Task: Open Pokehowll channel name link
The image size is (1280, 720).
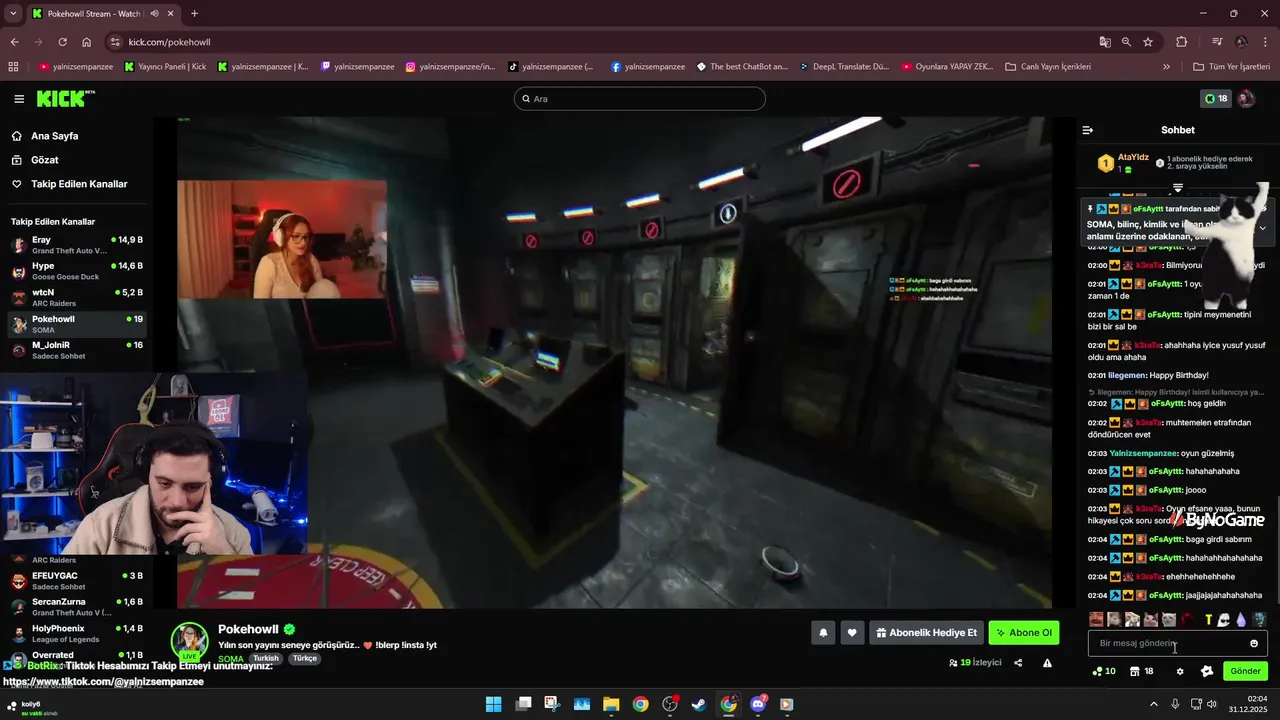Action: (x=248, y=629)
